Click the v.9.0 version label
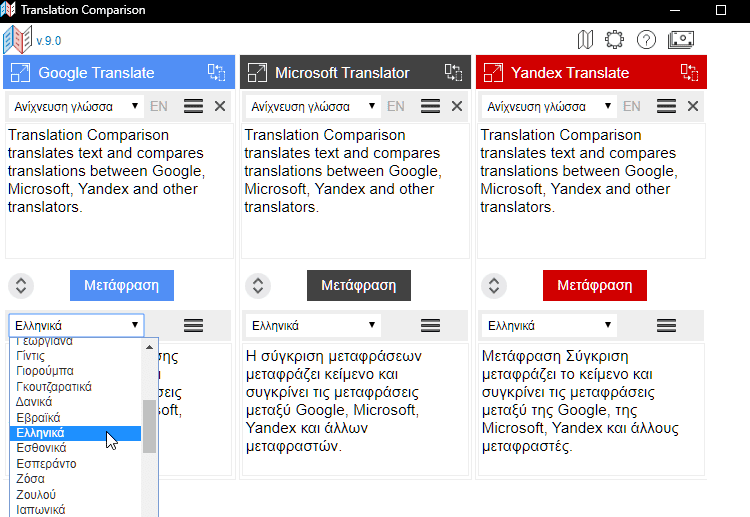750x517 pixels. point(49,41)
